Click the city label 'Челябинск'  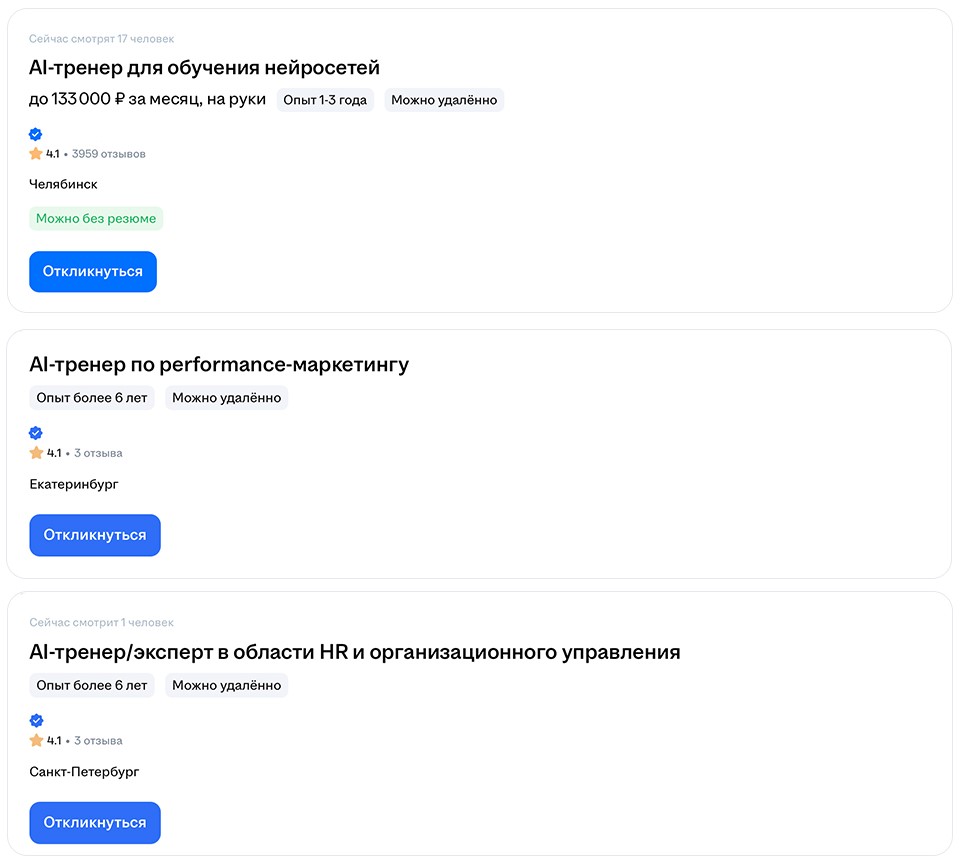[x=63, y=184]
